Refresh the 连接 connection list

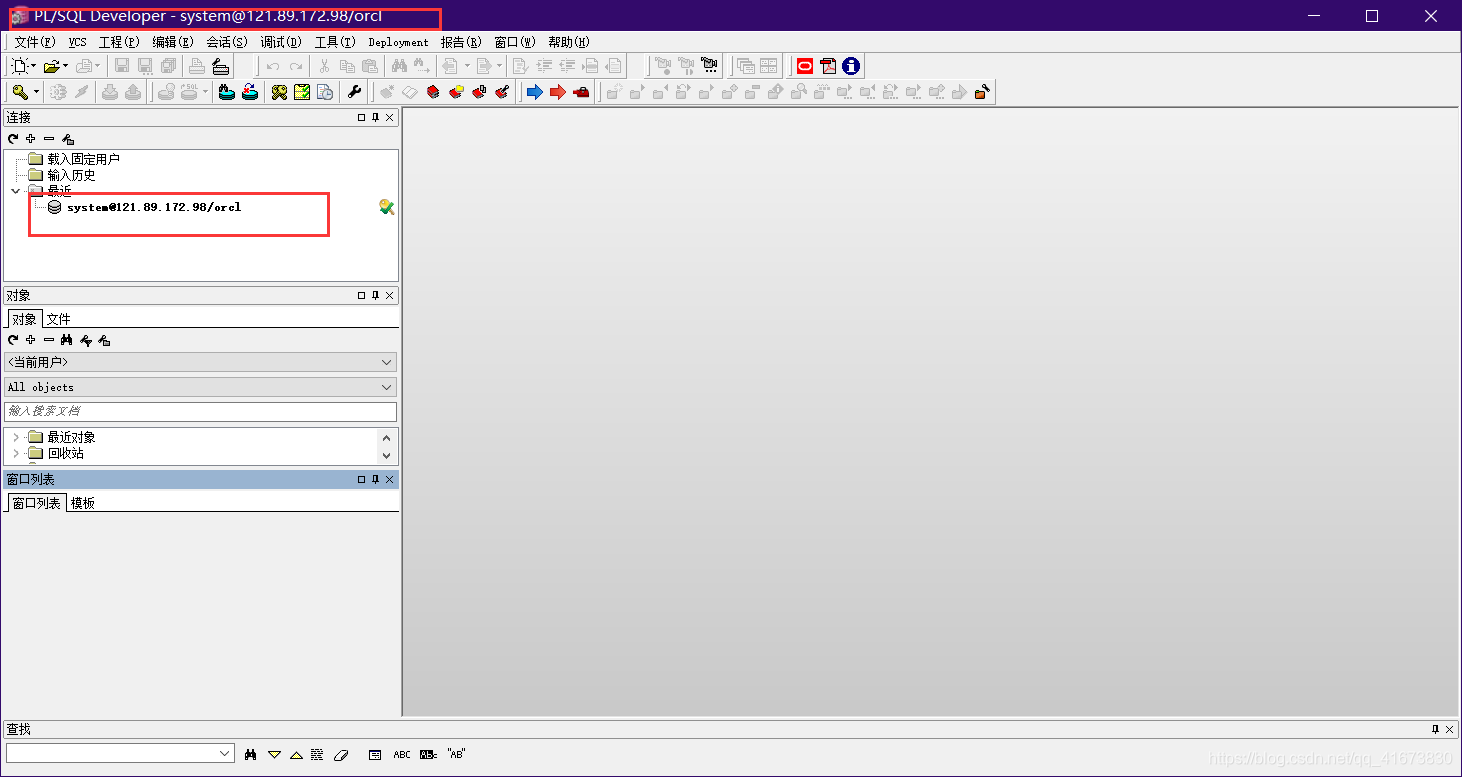pyautogui.click(x=13, y=139)
